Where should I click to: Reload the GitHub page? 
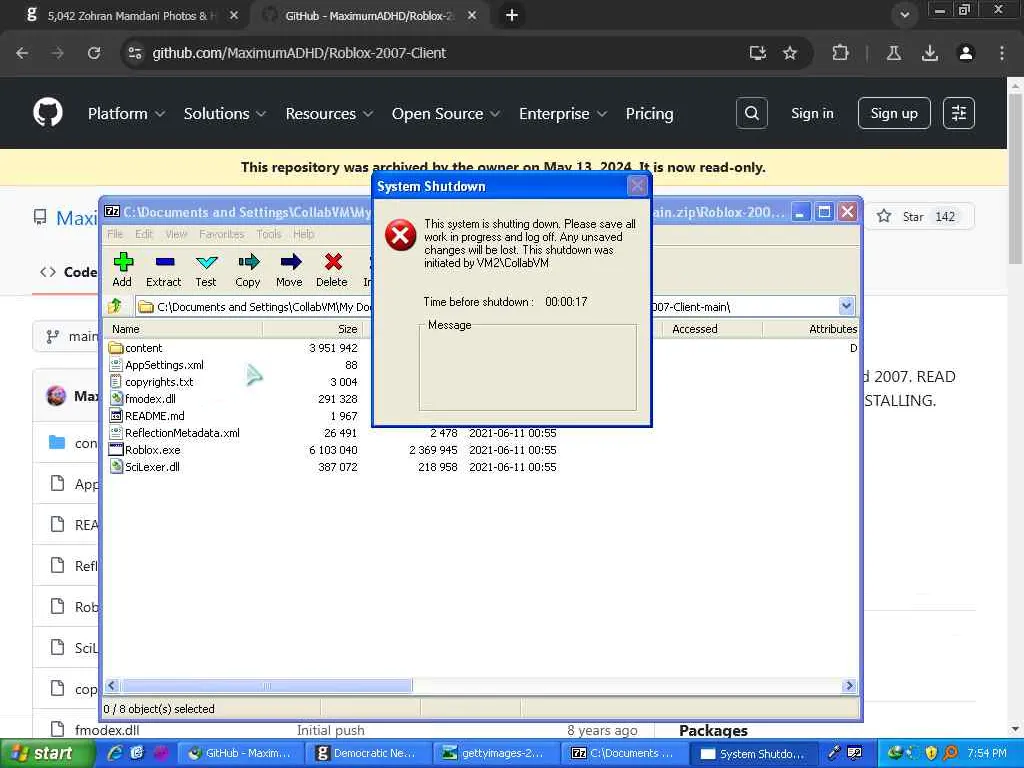tap(94, 53)
